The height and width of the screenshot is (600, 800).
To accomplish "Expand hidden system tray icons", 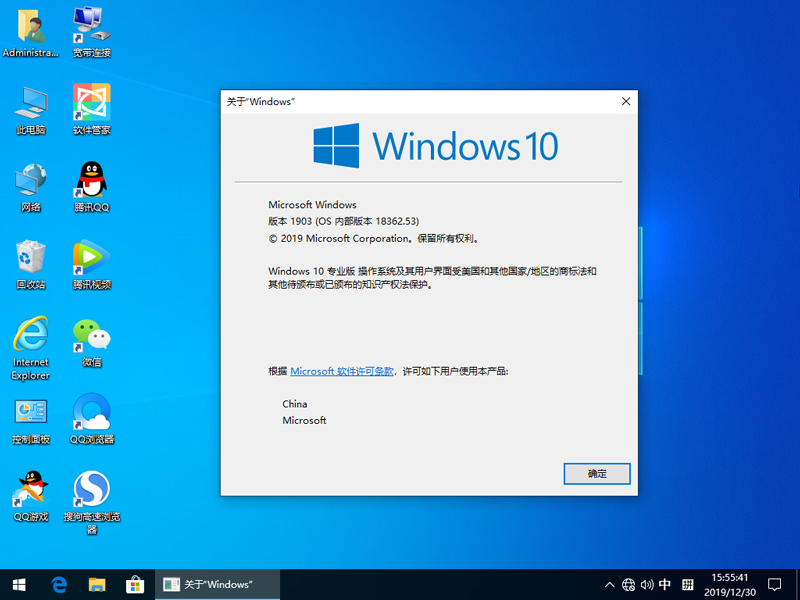I will [x=609, y=584].
